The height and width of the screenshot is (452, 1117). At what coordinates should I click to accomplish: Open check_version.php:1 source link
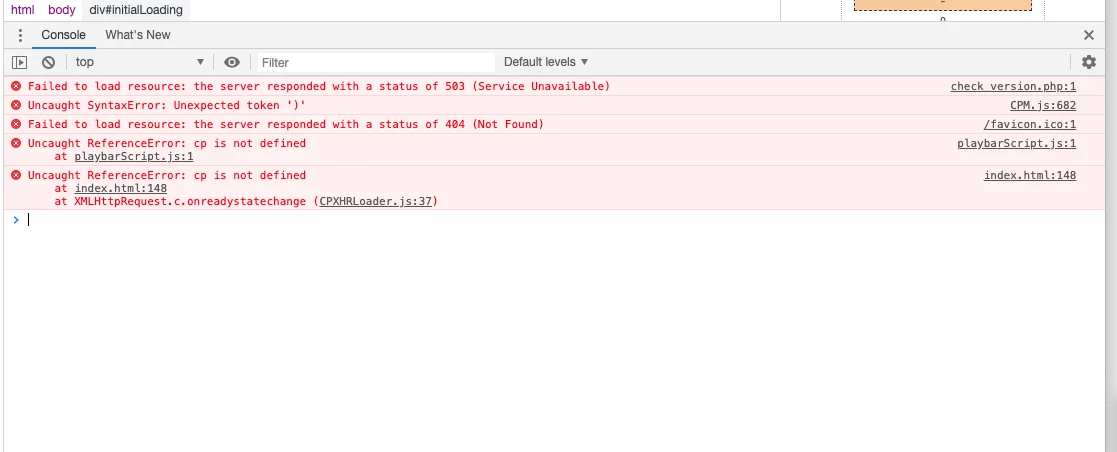1013,86
